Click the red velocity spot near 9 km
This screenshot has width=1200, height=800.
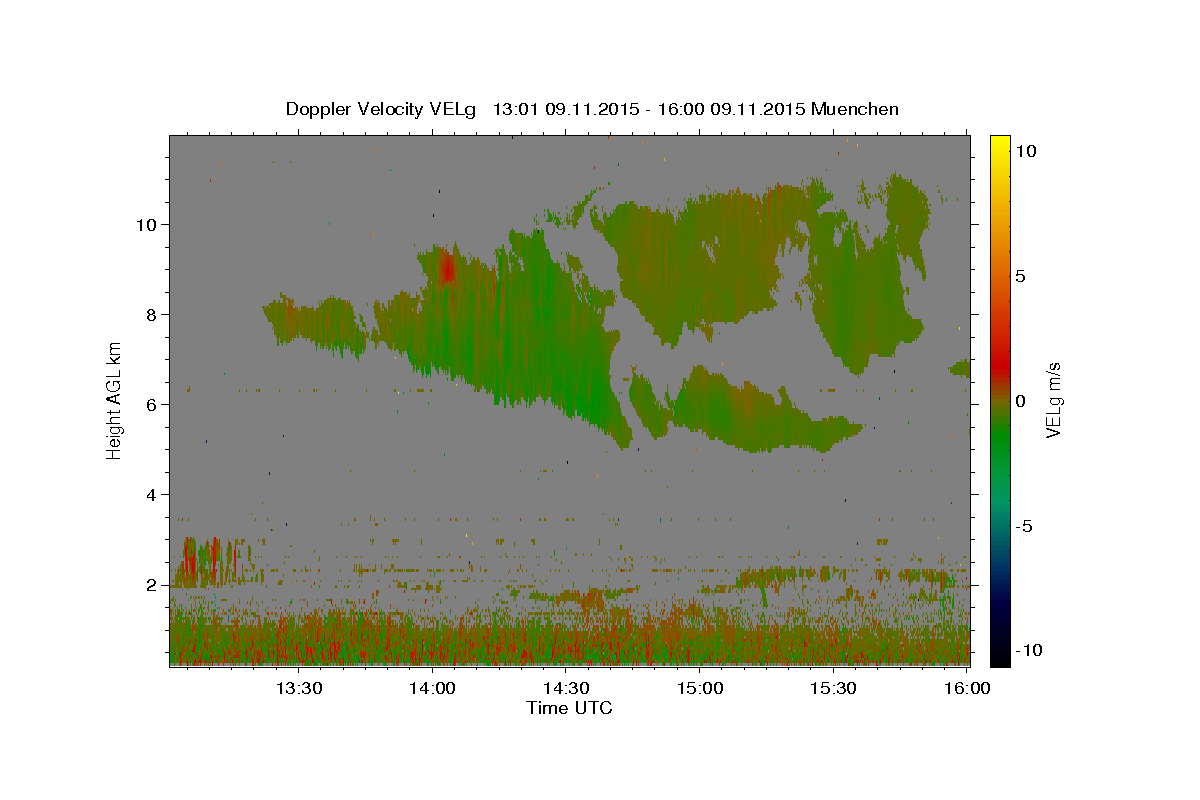click(x=446, y=268)
